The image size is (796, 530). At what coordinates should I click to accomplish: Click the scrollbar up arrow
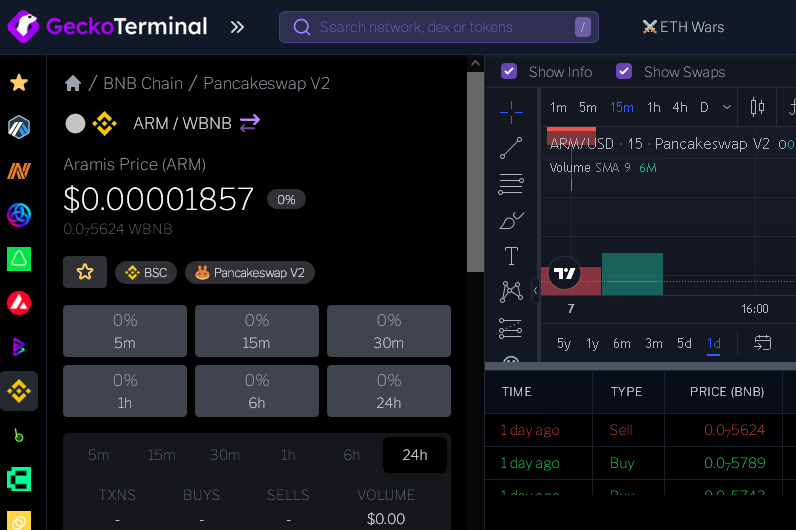475,63
